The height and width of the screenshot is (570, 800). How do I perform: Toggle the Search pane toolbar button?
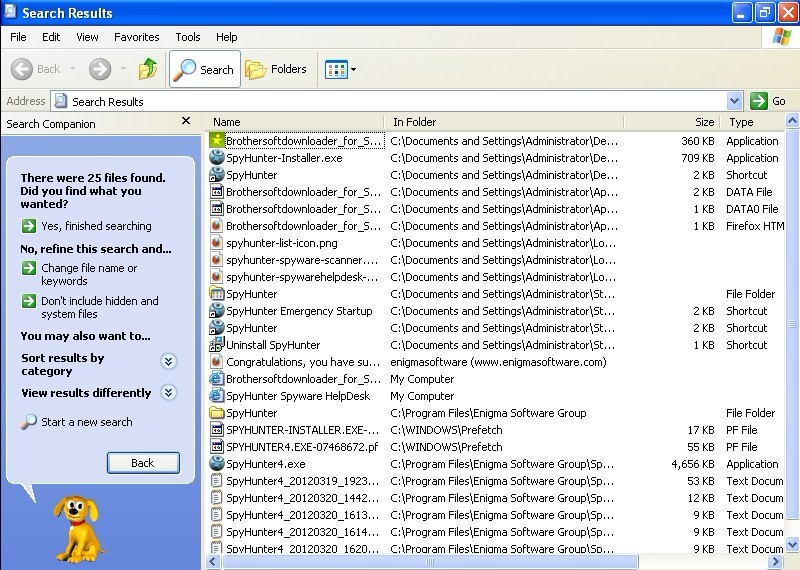205,69
